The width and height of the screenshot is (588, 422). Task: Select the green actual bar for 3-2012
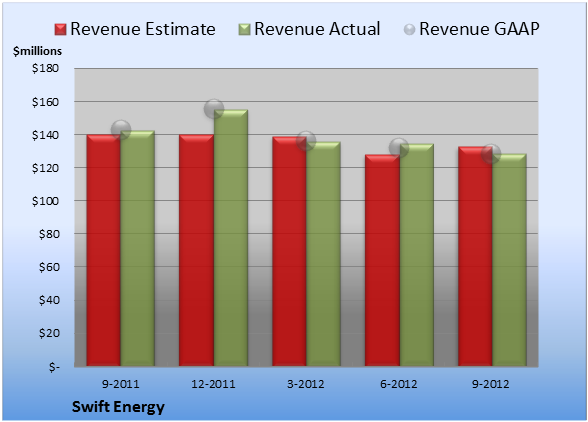(323, 254)
